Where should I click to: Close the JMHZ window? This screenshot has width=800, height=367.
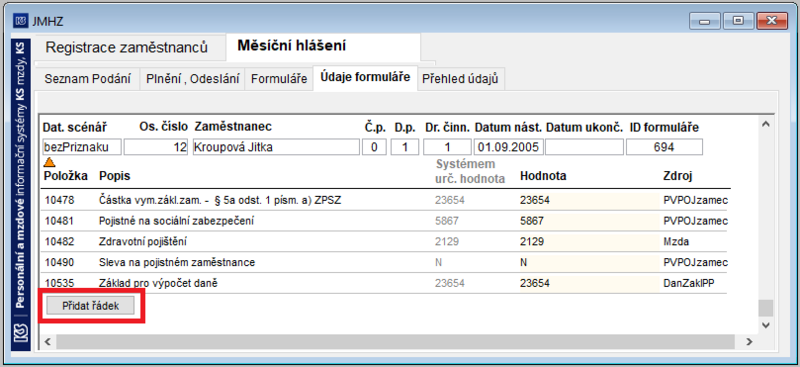772,21
